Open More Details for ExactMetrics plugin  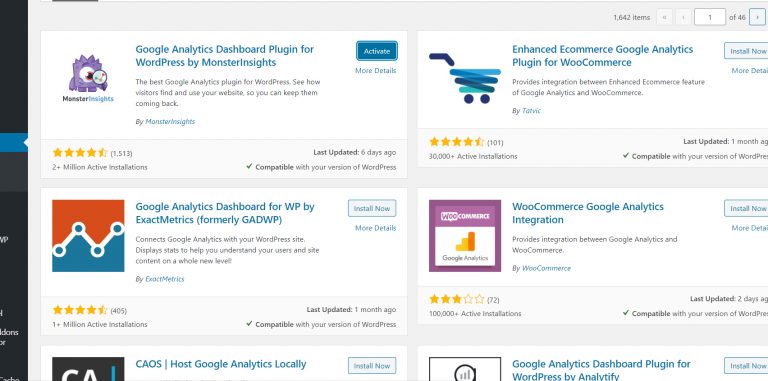pos(376,228)
